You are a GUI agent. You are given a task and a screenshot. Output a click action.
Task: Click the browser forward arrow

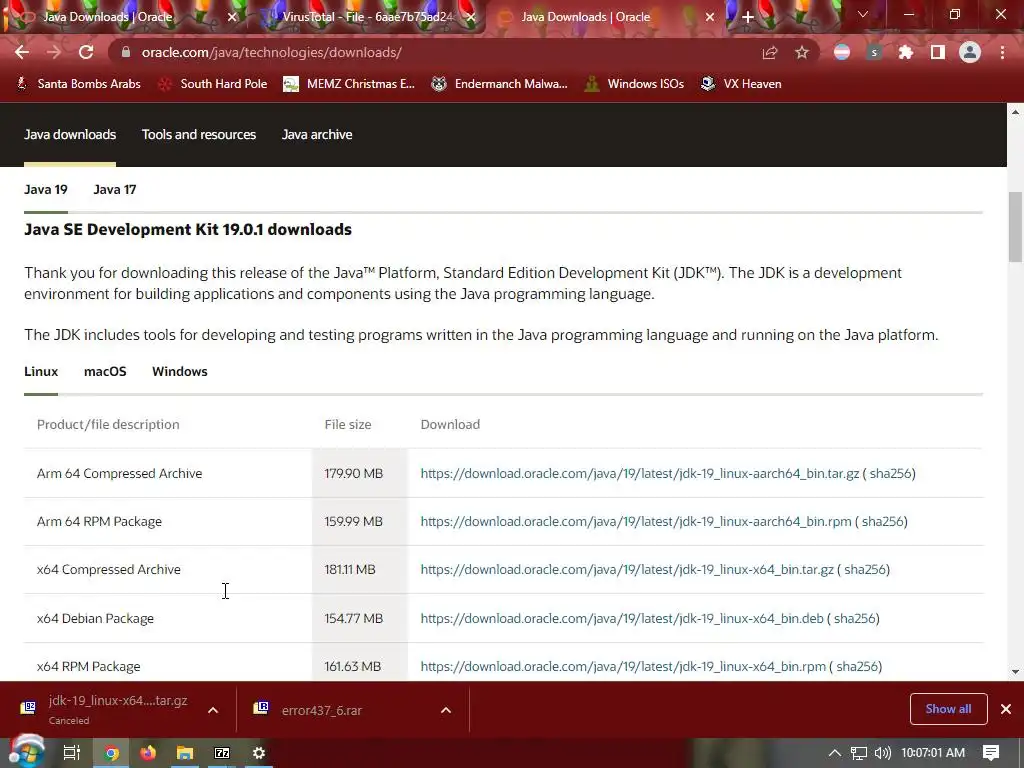(54, 52)
